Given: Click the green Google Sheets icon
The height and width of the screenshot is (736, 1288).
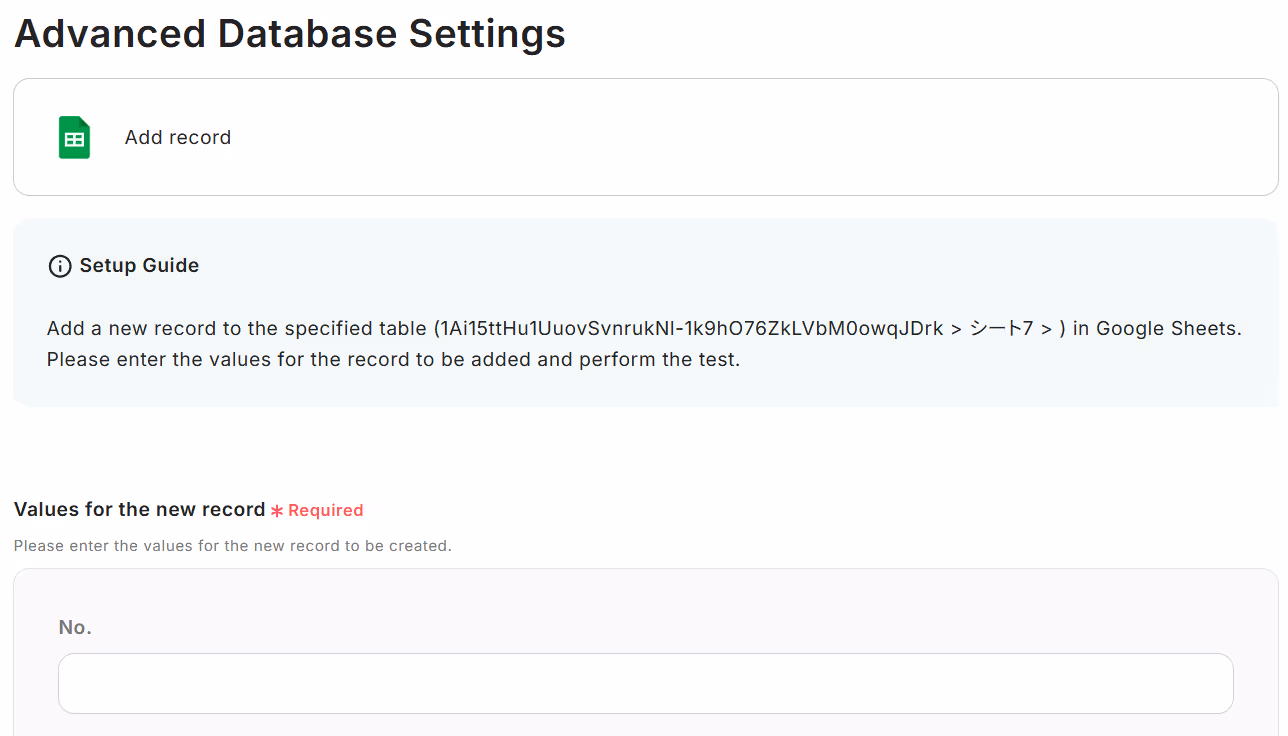Looking at the screenshot, I should point(74,138).
